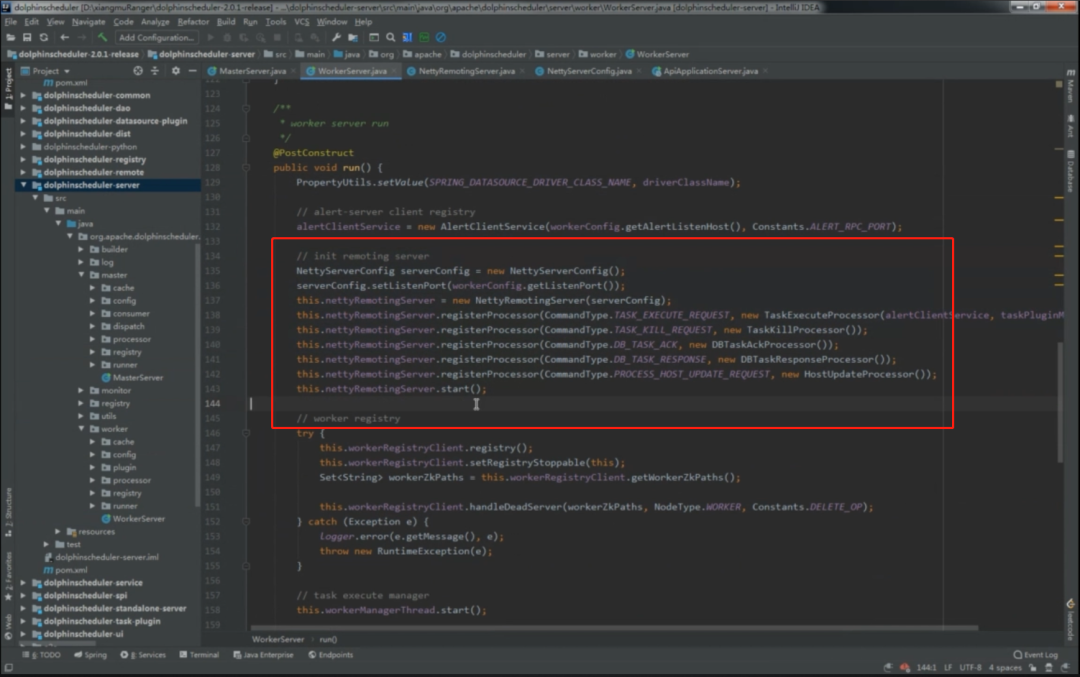Hide the Project panel with minus icon
This screenshot has height=677, width=1080.
pos(192,71)
